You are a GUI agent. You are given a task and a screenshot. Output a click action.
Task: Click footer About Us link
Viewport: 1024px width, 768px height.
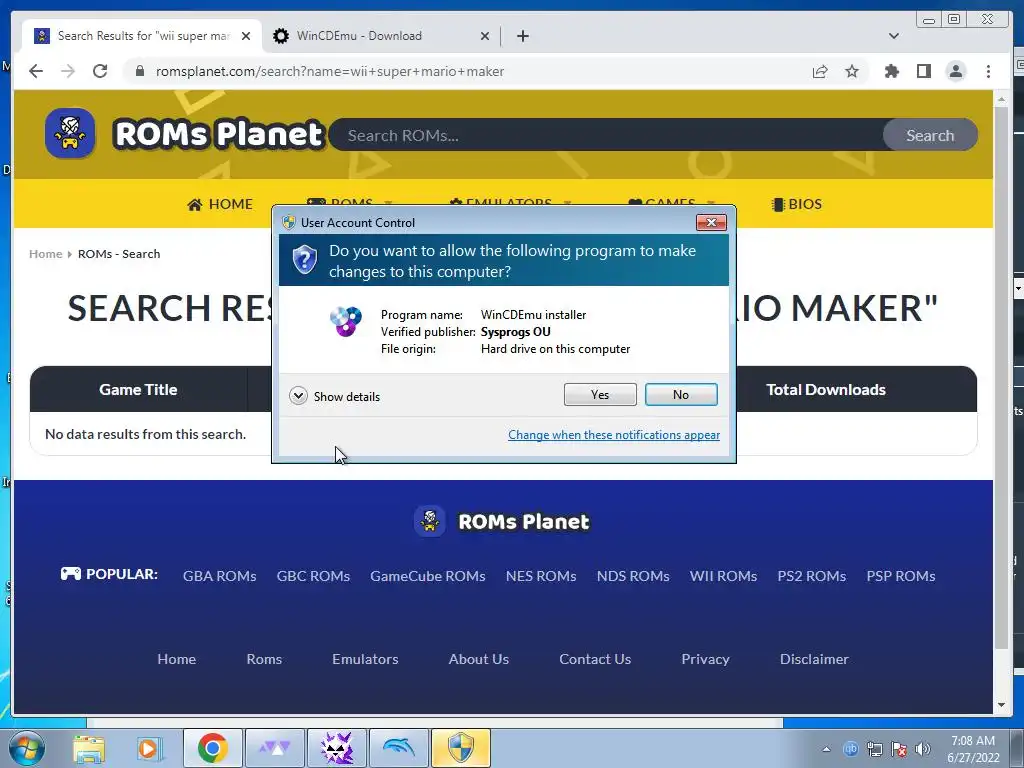[479, 659]
